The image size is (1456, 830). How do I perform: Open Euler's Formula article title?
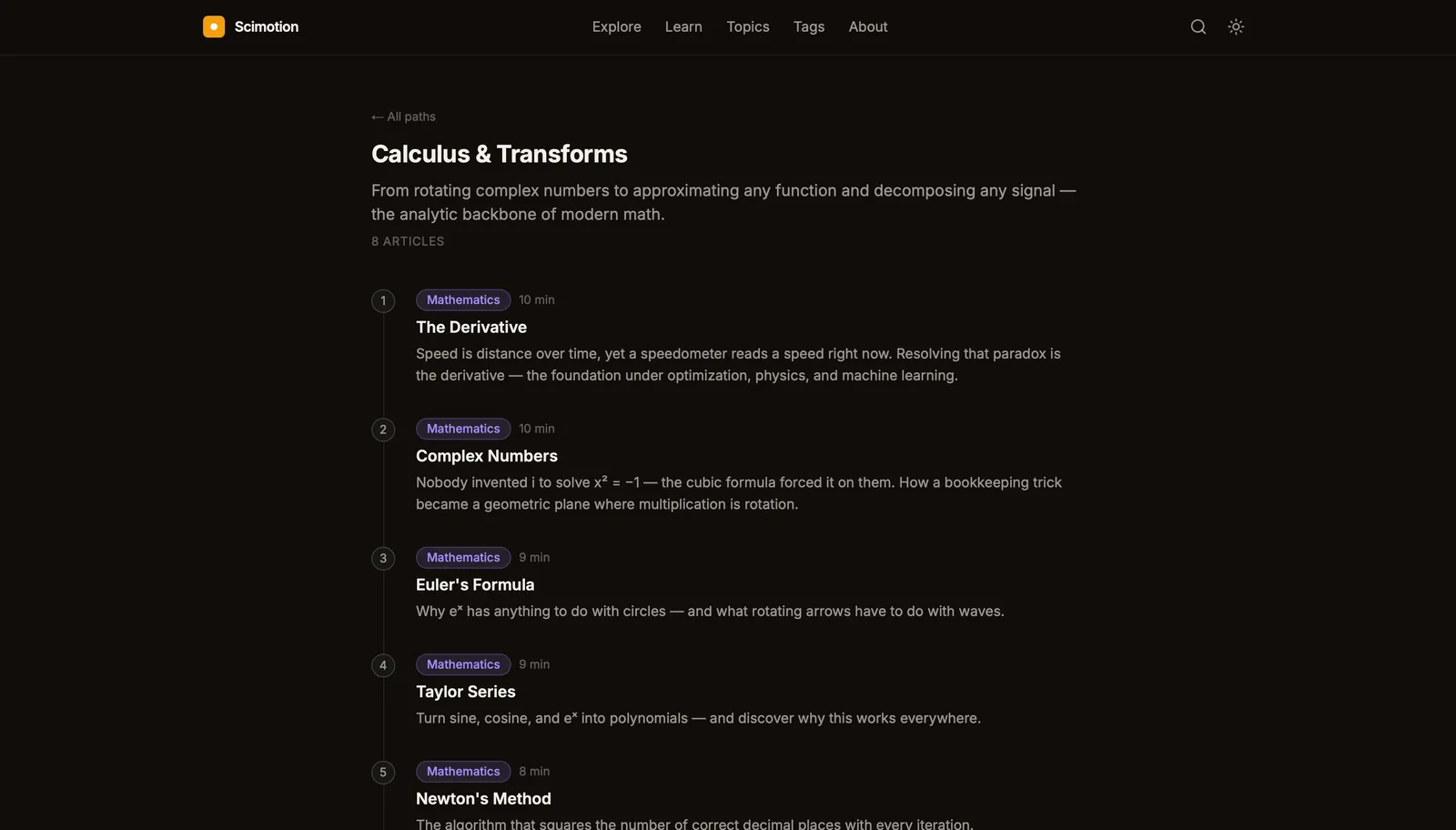tap(475, 584)
